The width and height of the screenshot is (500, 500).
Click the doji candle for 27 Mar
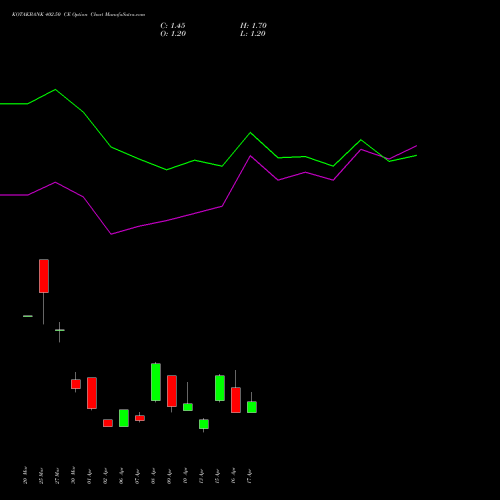(60, 330)
